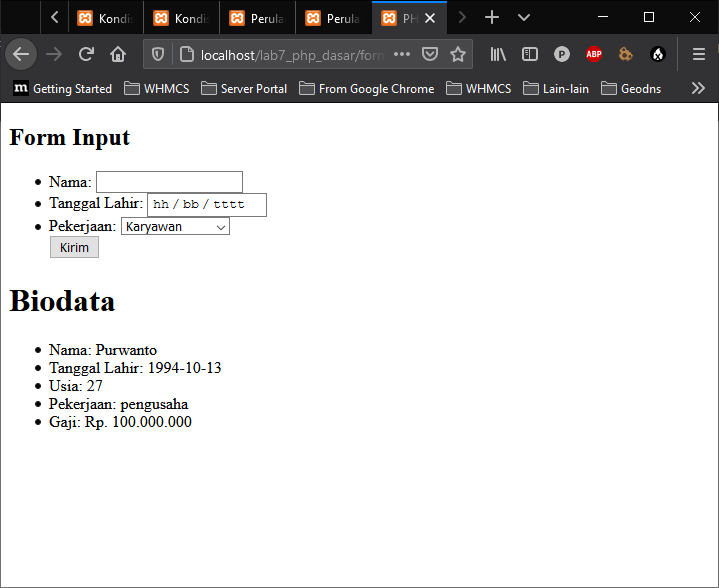Close the active PH tab
The height and width of the screenshot is (588, 719).
tap(430, 18)
